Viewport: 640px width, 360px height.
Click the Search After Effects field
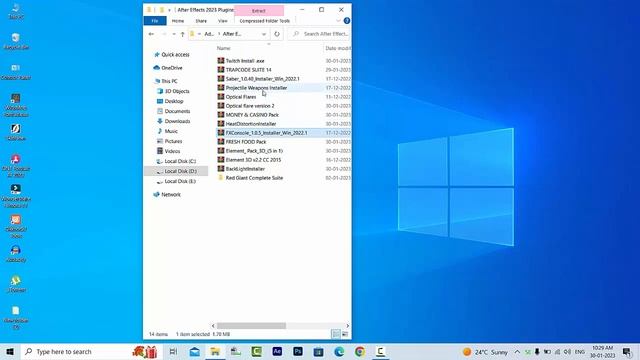click(320, 34)
